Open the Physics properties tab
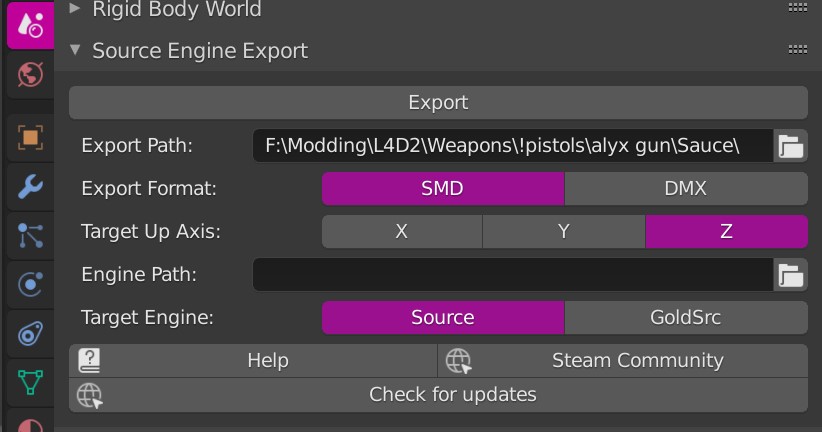822x432 pixels. point(30,285)
